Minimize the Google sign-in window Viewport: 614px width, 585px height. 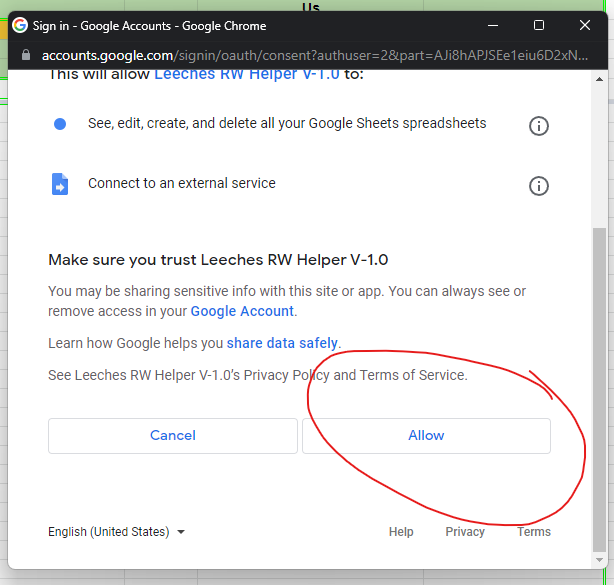493,25
